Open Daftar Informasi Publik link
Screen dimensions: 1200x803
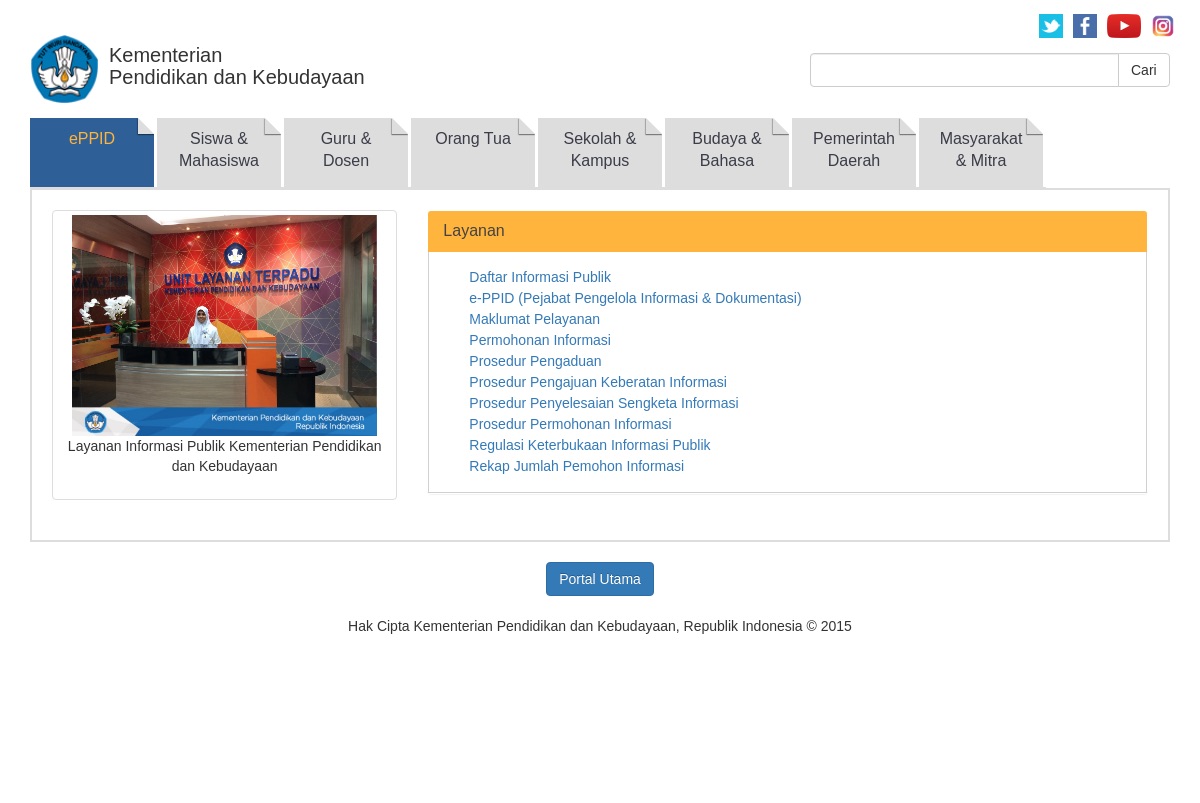pos(540,277)
